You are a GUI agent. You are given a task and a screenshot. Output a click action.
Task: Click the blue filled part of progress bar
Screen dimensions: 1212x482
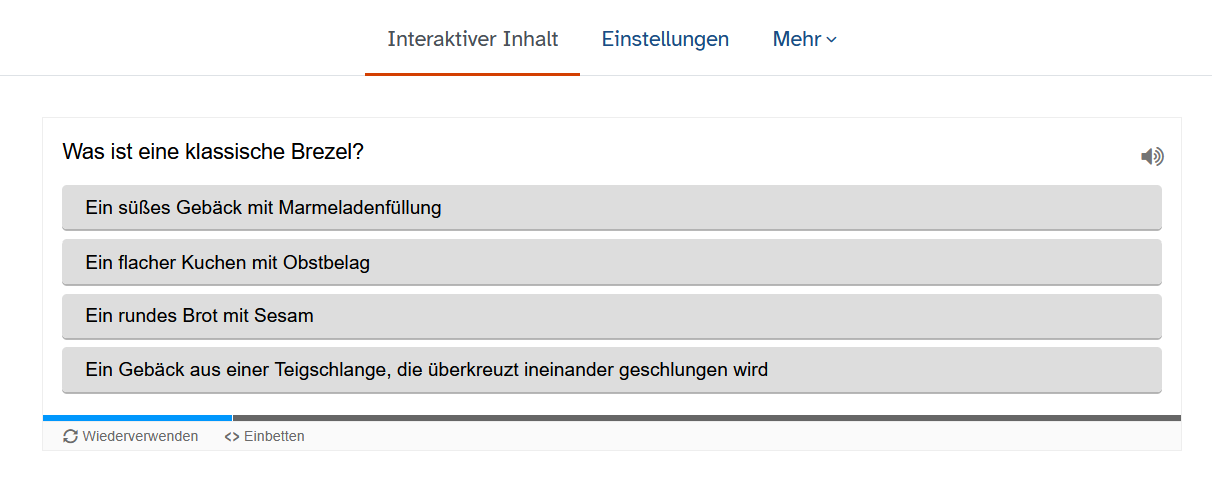pyautogui.click(x=137, y=417)
